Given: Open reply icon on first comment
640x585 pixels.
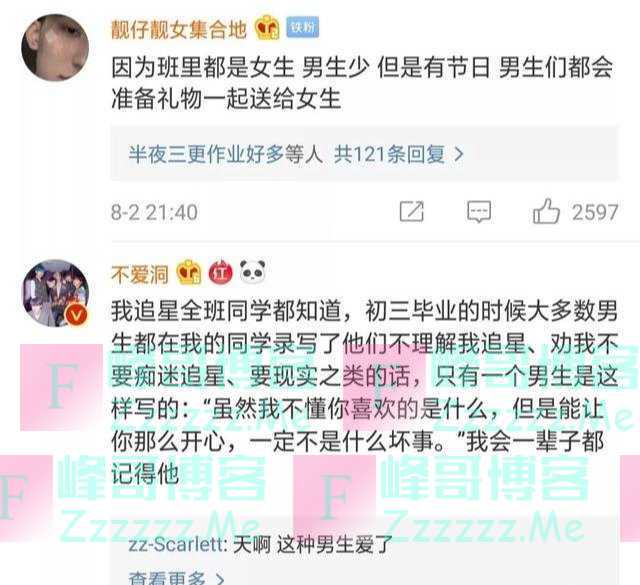Looking at the screenshot, I should (x=479, y=211).
